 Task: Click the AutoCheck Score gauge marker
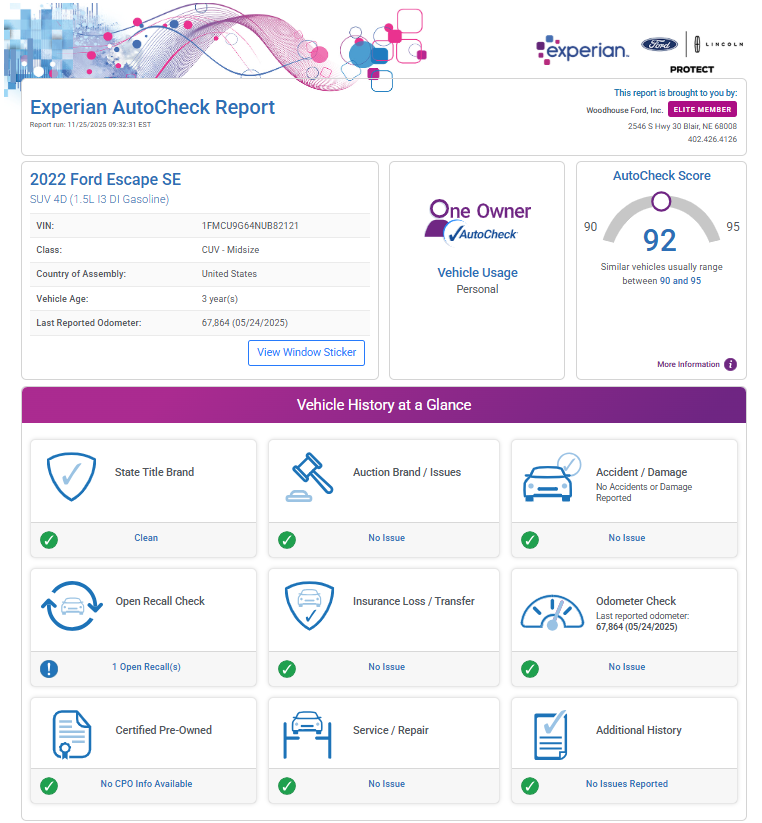660,202
